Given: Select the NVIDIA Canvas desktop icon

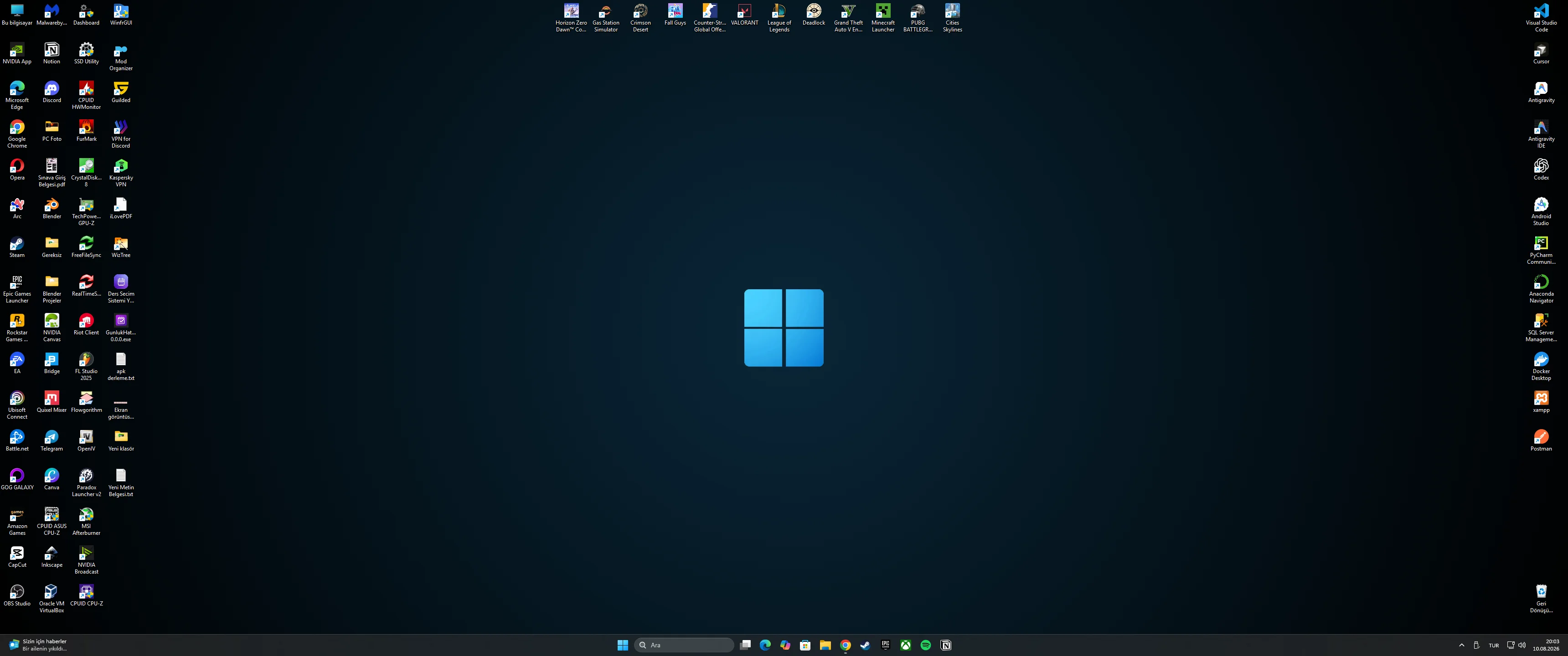Looking at the screenshot, I should [x=52, y=328].
